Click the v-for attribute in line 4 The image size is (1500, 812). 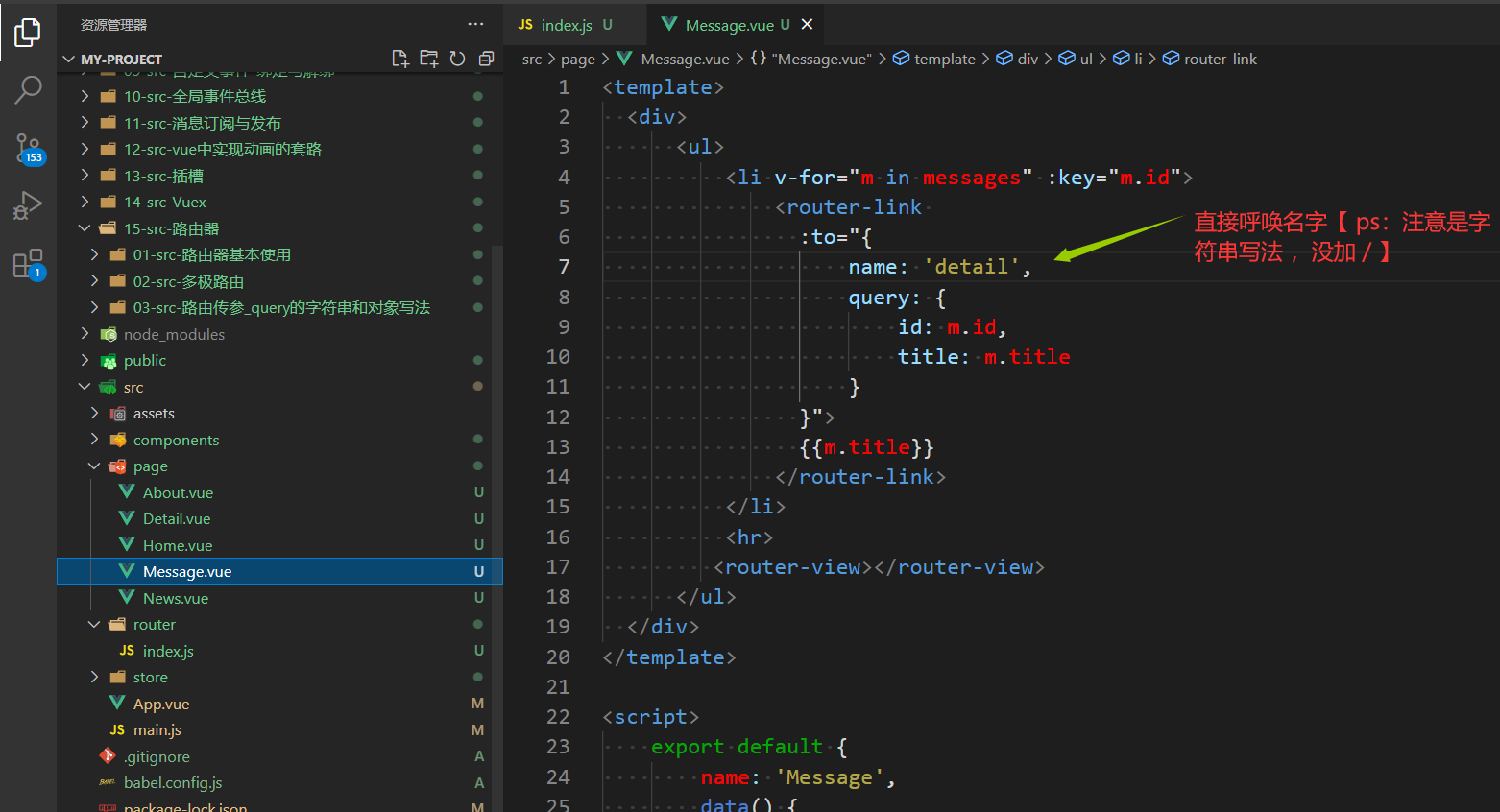pyautogui.click(x=806, y=178)
